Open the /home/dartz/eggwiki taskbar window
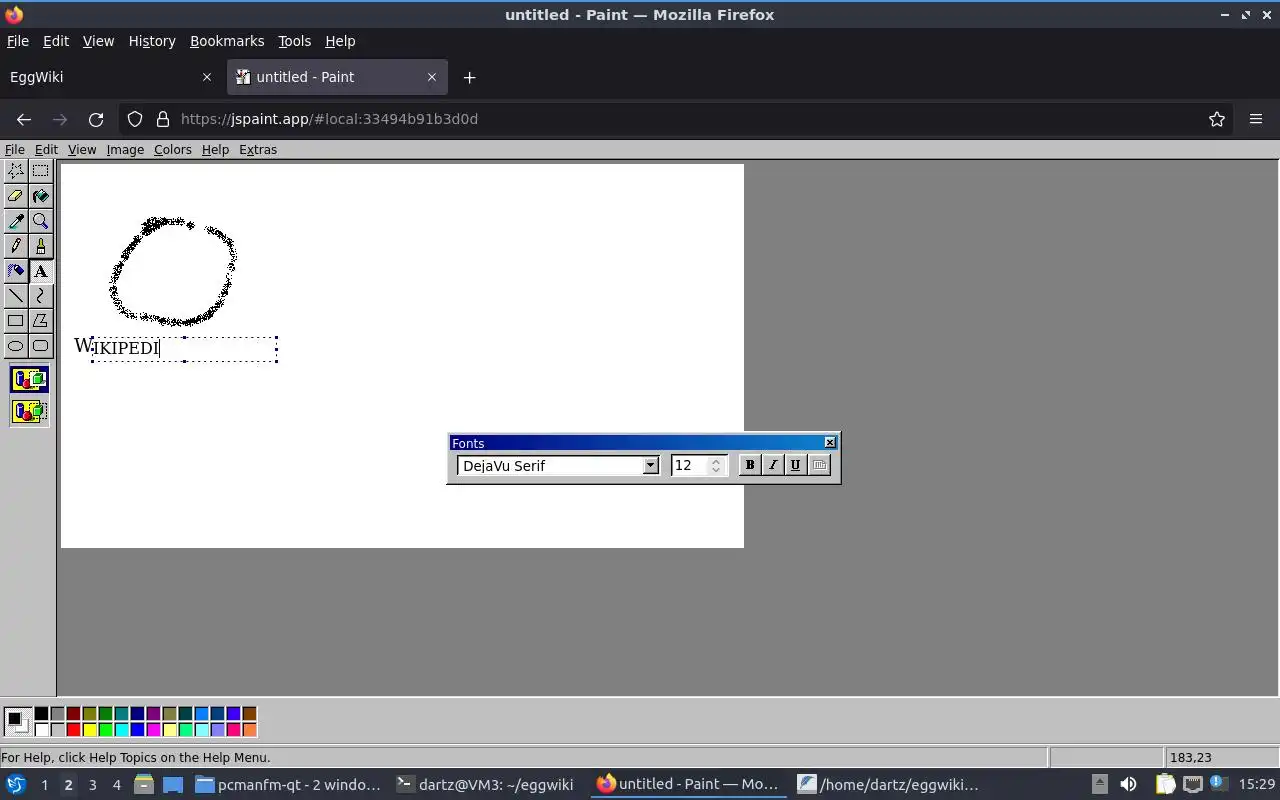 888,785
